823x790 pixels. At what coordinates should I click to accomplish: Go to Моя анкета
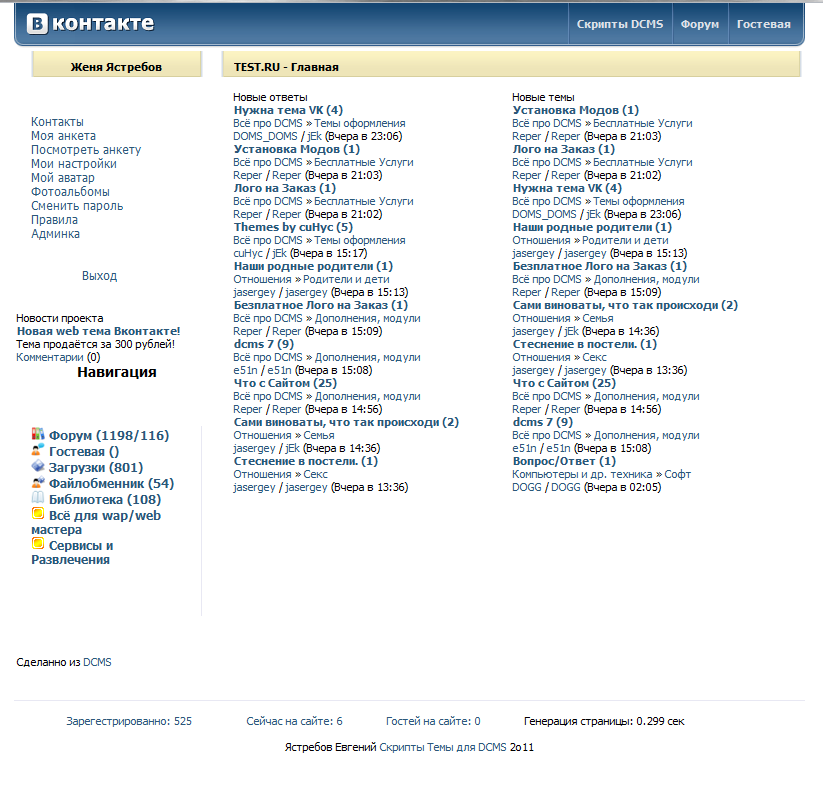(x=64, y=136)
